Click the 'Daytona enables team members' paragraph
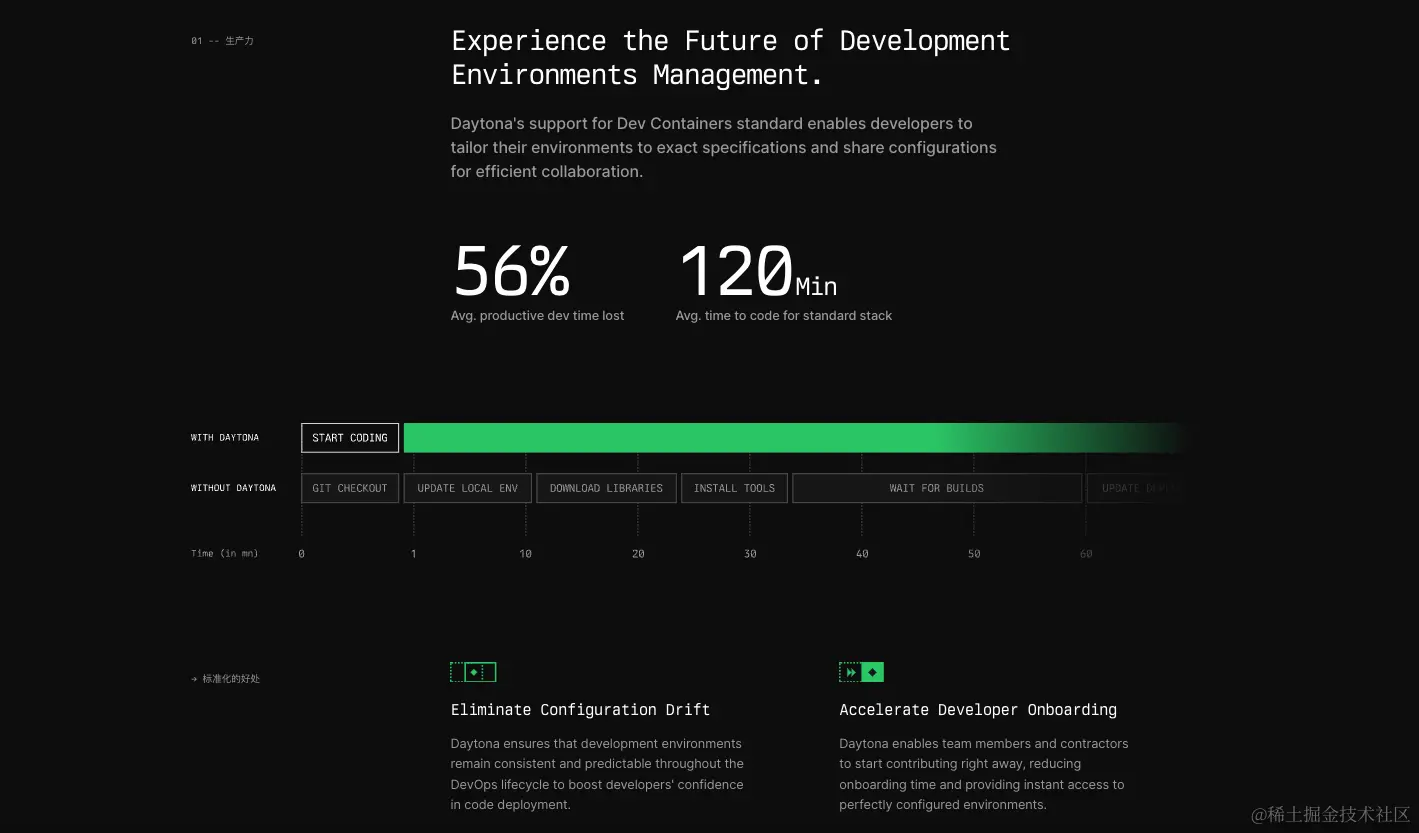 [984, 774]
